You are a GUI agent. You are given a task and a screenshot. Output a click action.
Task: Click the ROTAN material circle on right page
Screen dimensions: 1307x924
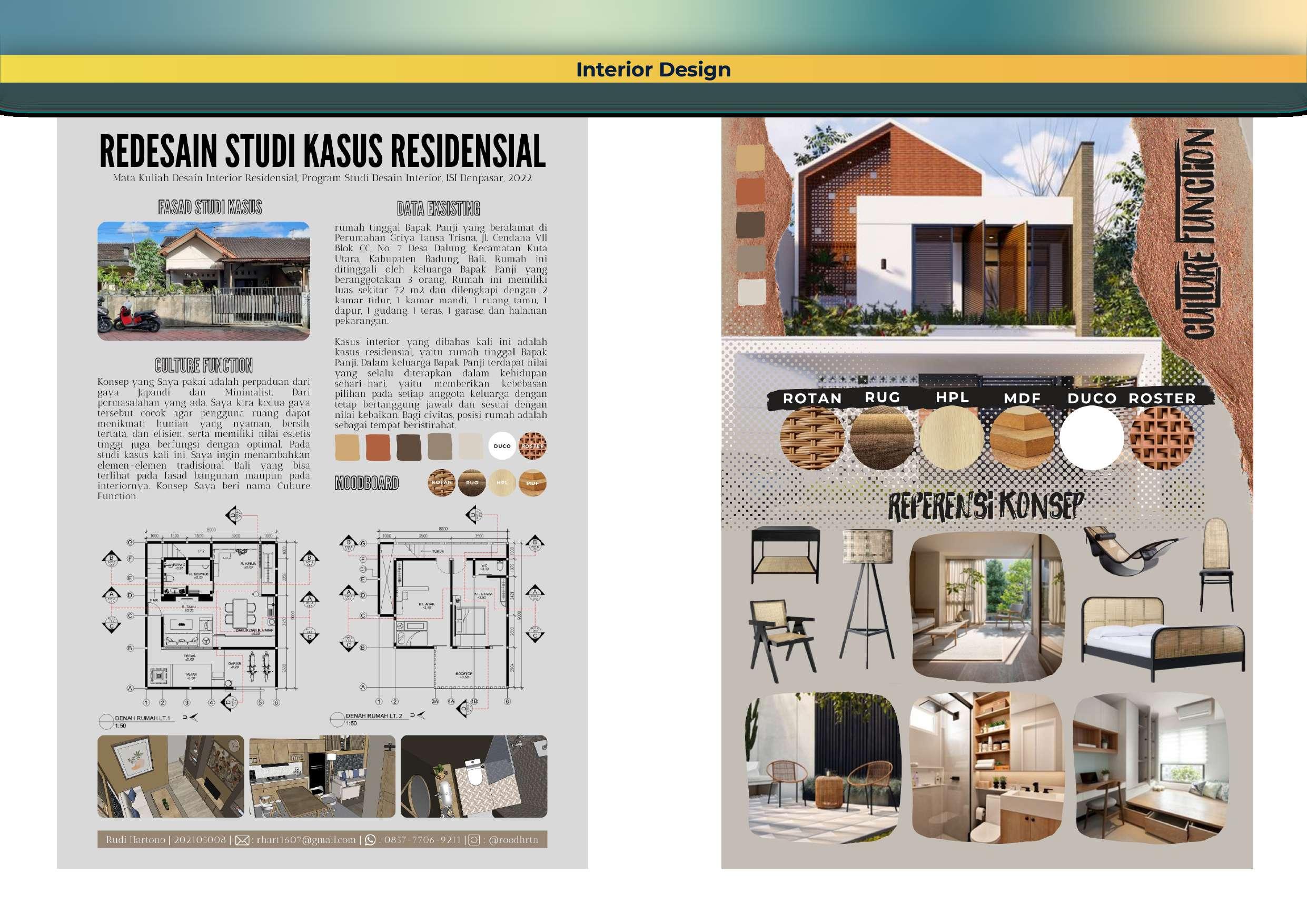click(x=813, y=438)
